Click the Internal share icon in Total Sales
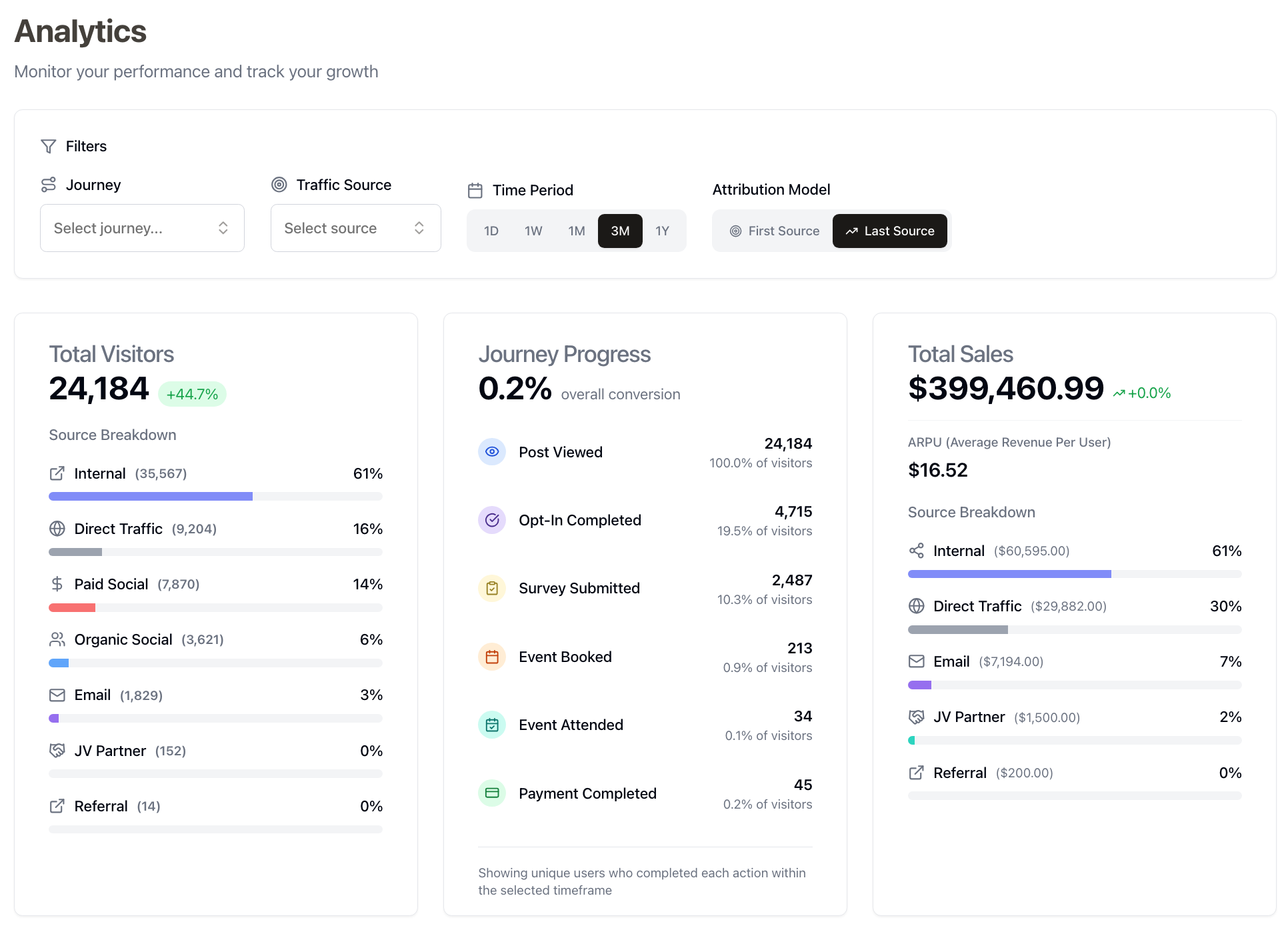 point(916,551)
